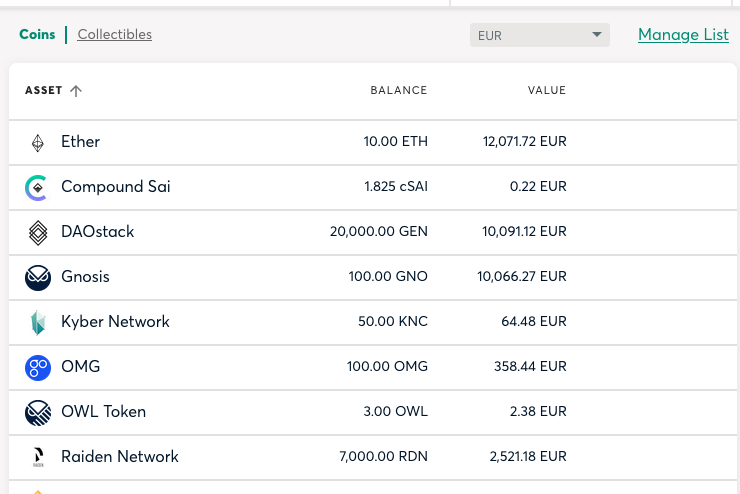Select the Coins tab
The width and height of the screenshot is (740, 494).
click(x=37, y=35)
